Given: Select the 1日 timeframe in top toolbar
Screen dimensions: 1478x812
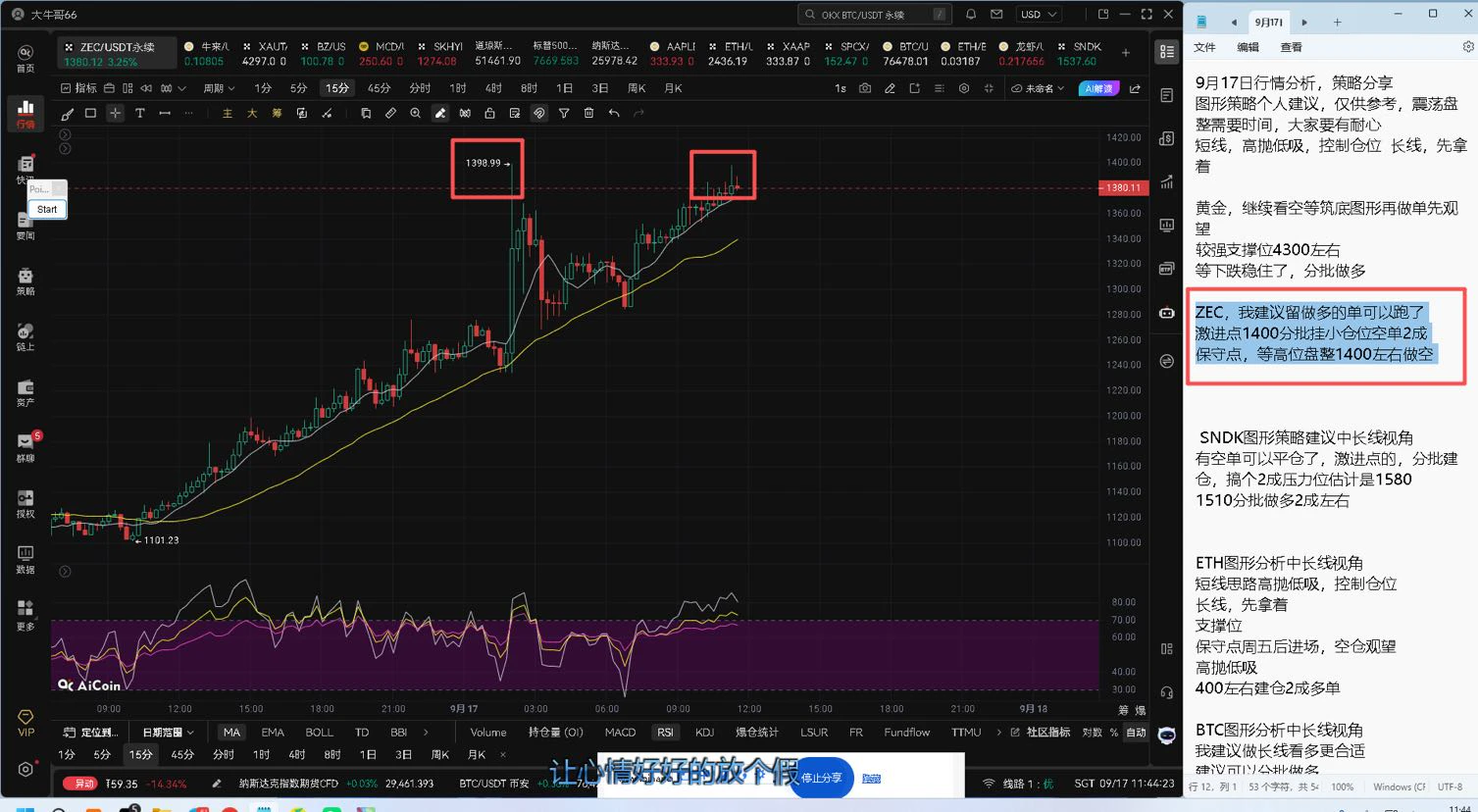Looking at the screenshot, I should (564, 88).
